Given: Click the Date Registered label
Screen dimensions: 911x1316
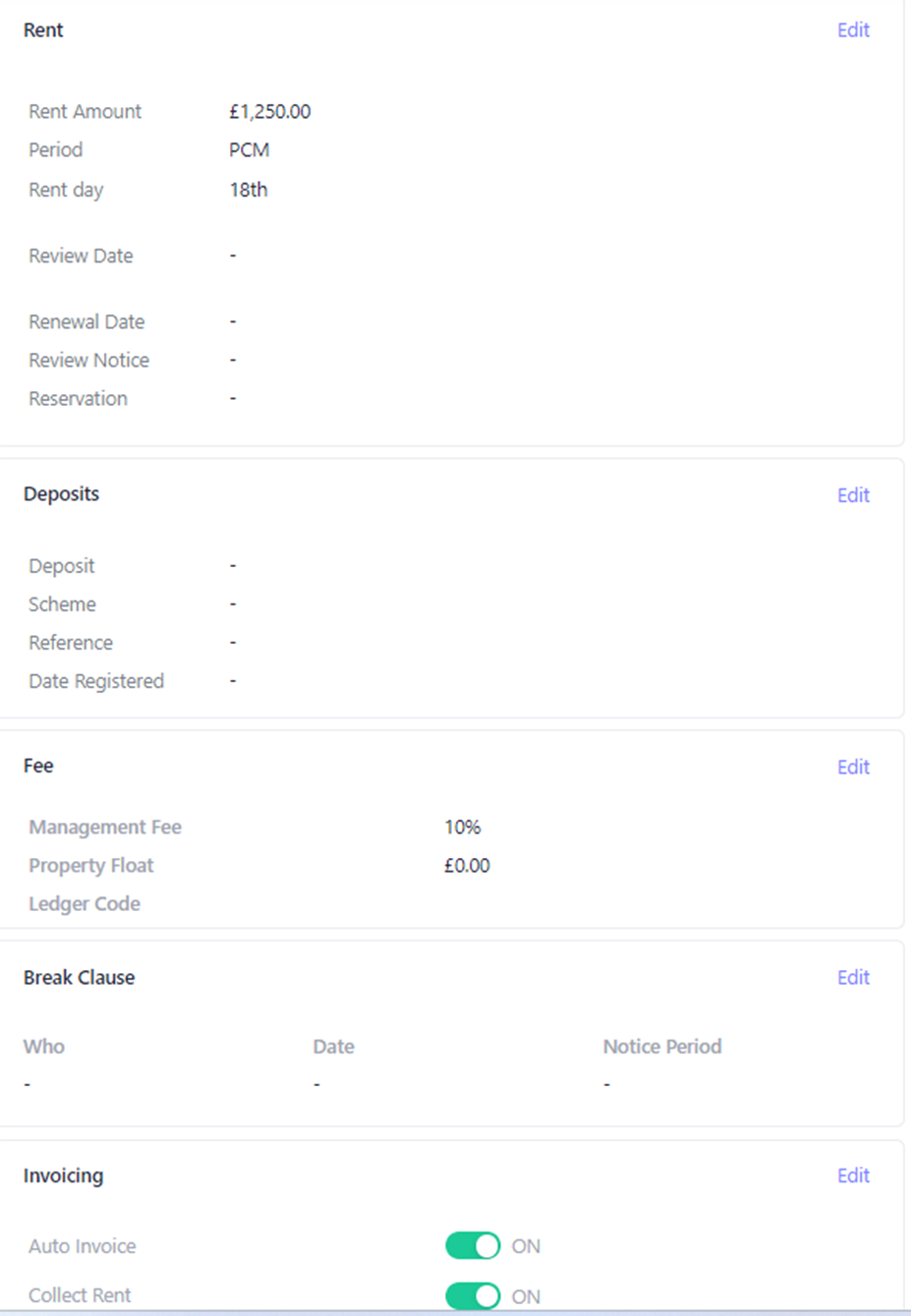Looking at the screenshot, I should point(96,681).
